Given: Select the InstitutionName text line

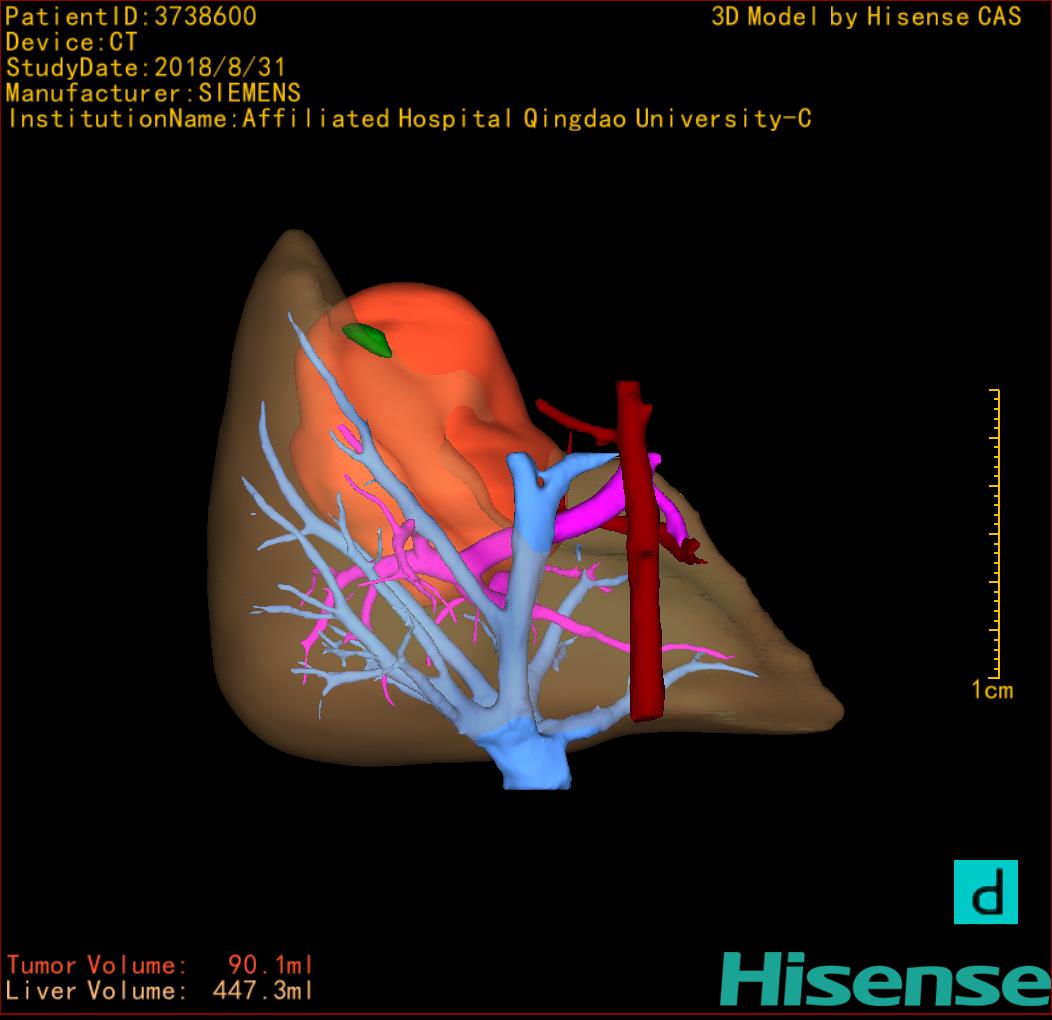Looking at the screenshot, I should 409,120.
